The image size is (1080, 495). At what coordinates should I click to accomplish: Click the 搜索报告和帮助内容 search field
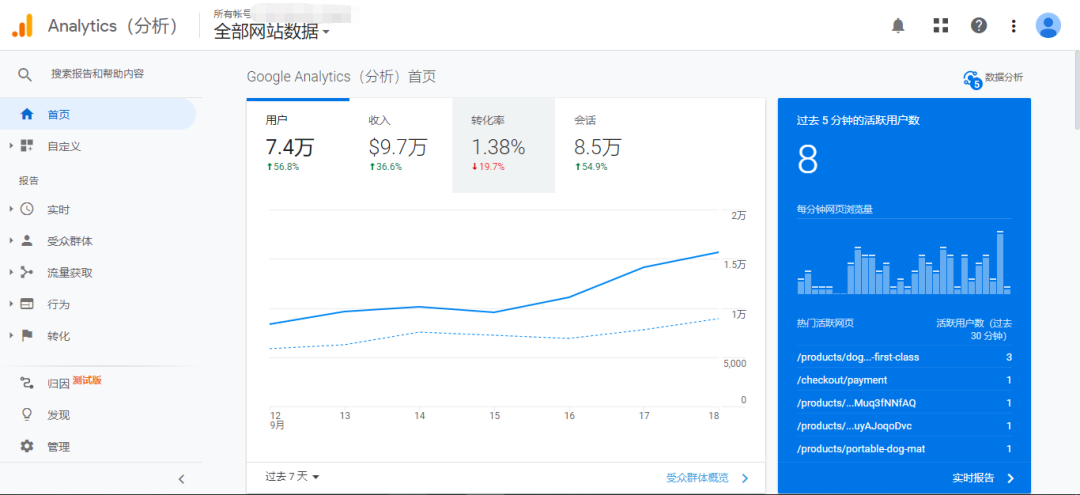pos(98,74)
